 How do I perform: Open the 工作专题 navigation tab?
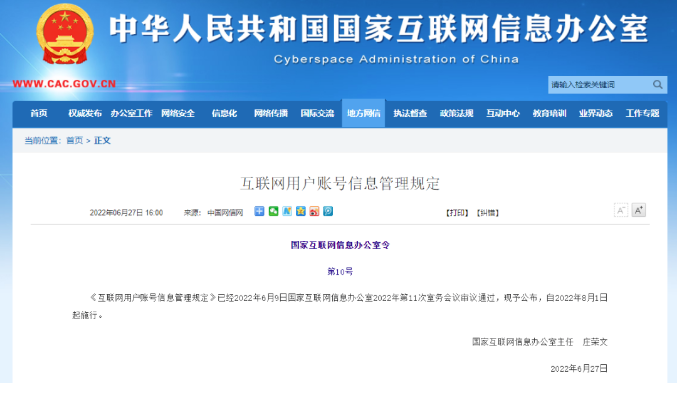point(642,114)
